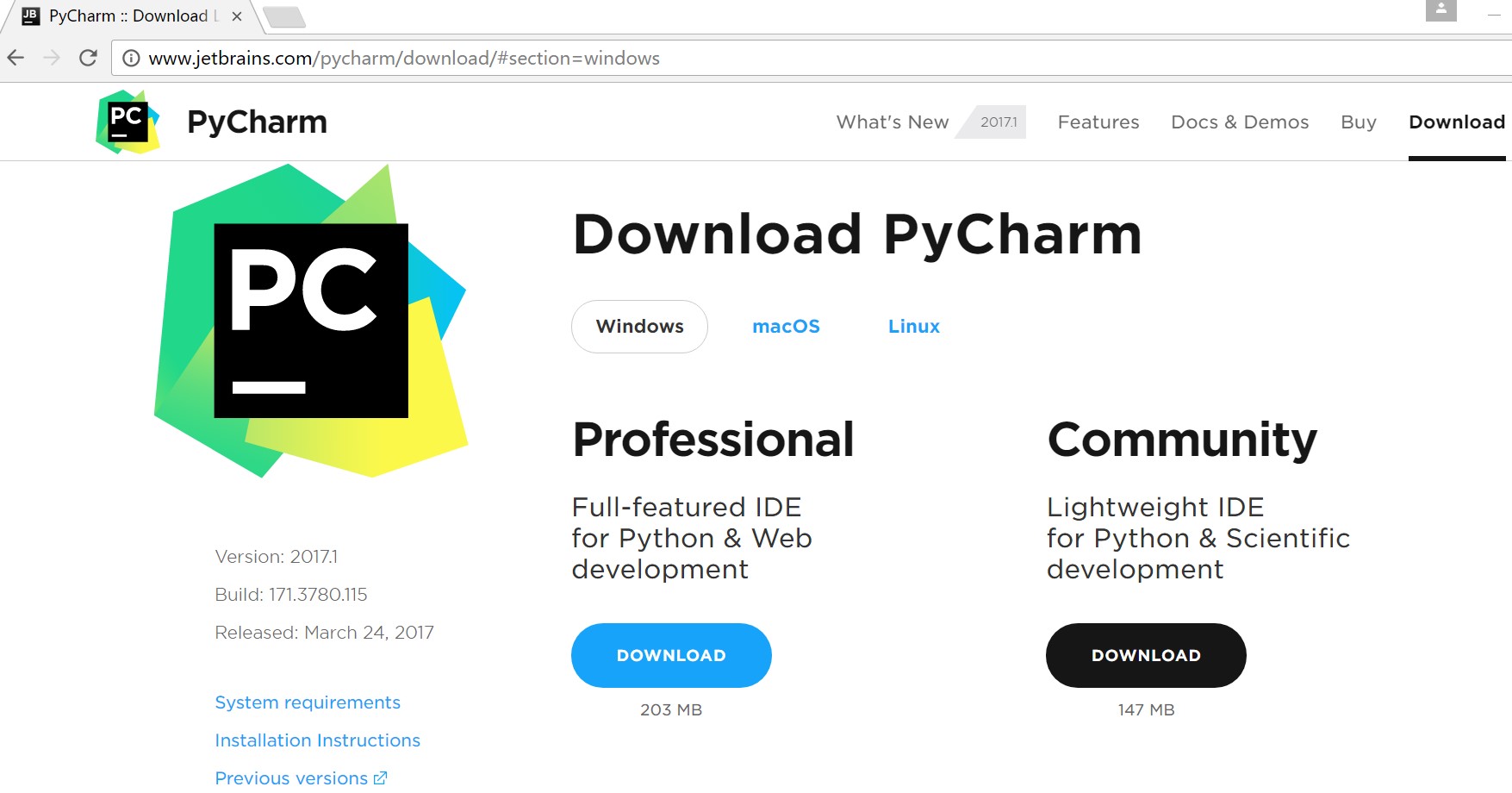Viewport: 1512px width, 793px height.
Task: Click the '203 MB' size label
Action: [671, 710]
